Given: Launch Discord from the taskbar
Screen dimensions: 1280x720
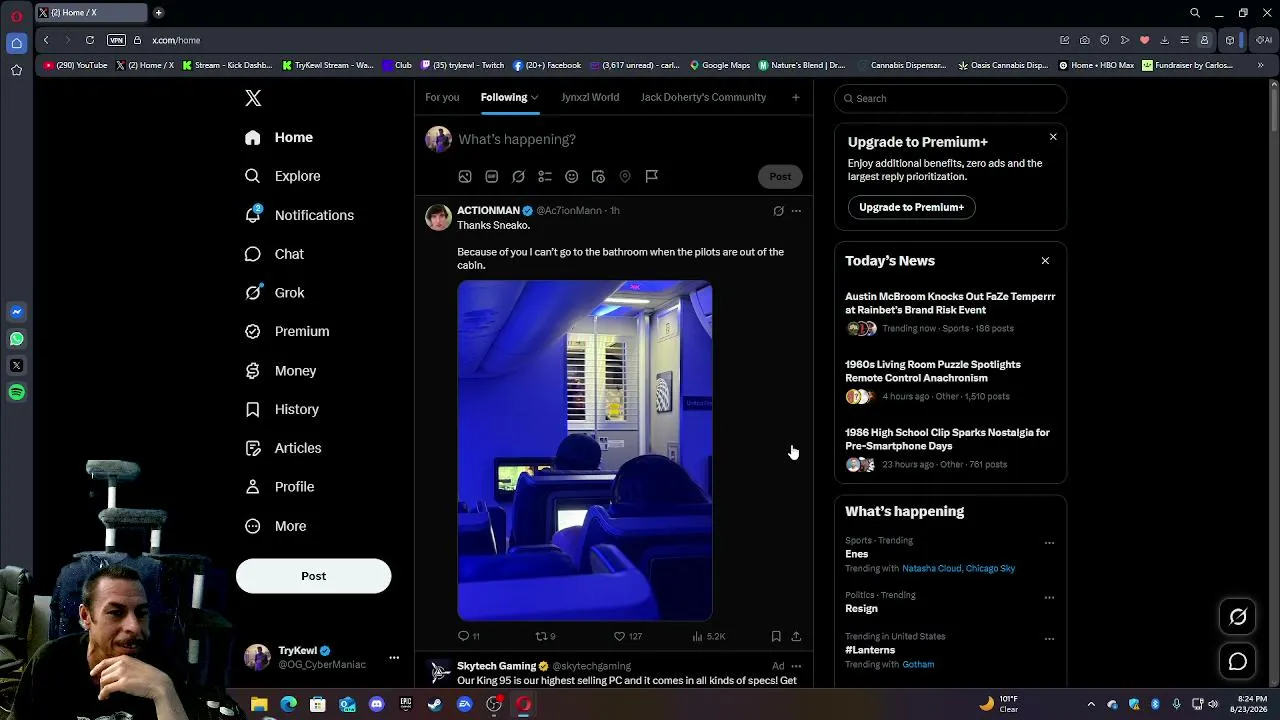Looking at the screenshot, I should point(376,704).
